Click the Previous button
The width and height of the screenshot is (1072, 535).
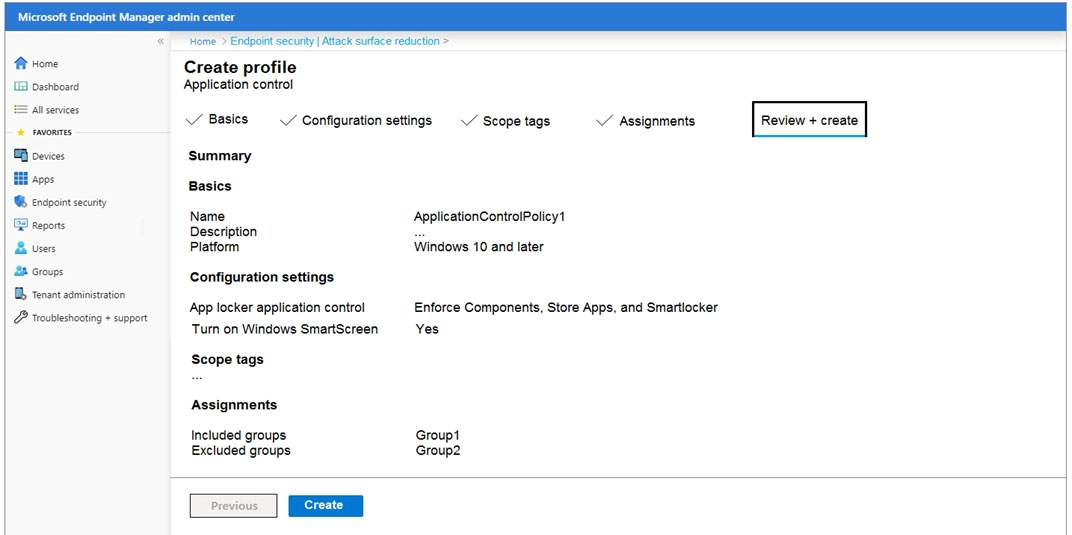234,506
